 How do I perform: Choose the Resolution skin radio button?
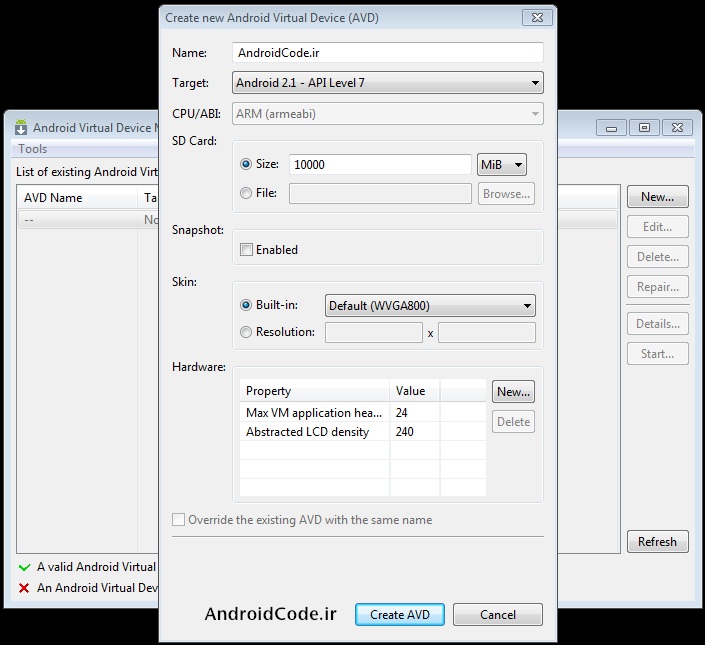pyautogui.click(x=246, y=332)
